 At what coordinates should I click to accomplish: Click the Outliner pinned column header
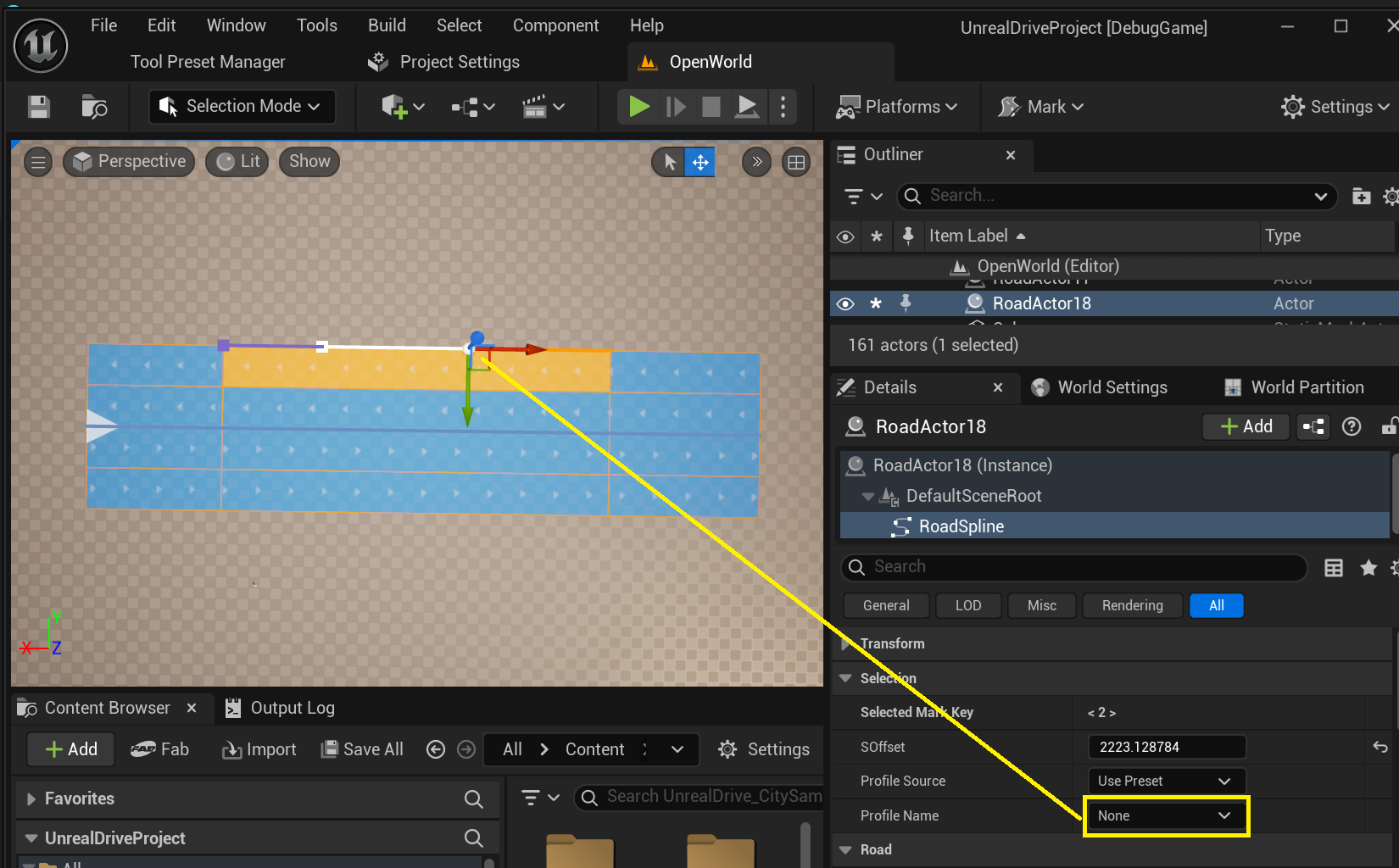tap(908, 236)
